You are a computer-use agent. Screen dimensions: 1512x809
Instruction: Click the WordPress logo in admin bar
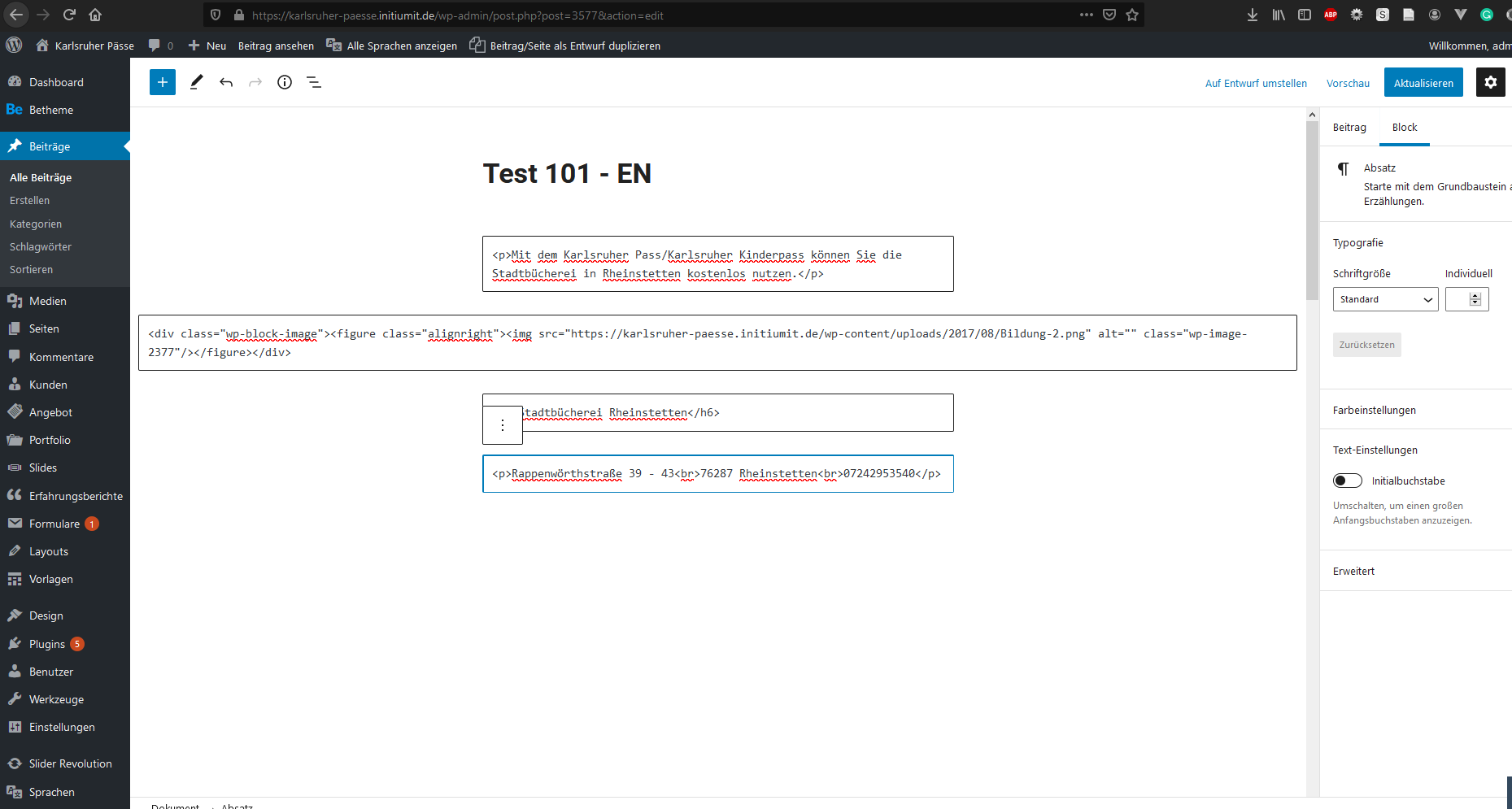point(14,46)
